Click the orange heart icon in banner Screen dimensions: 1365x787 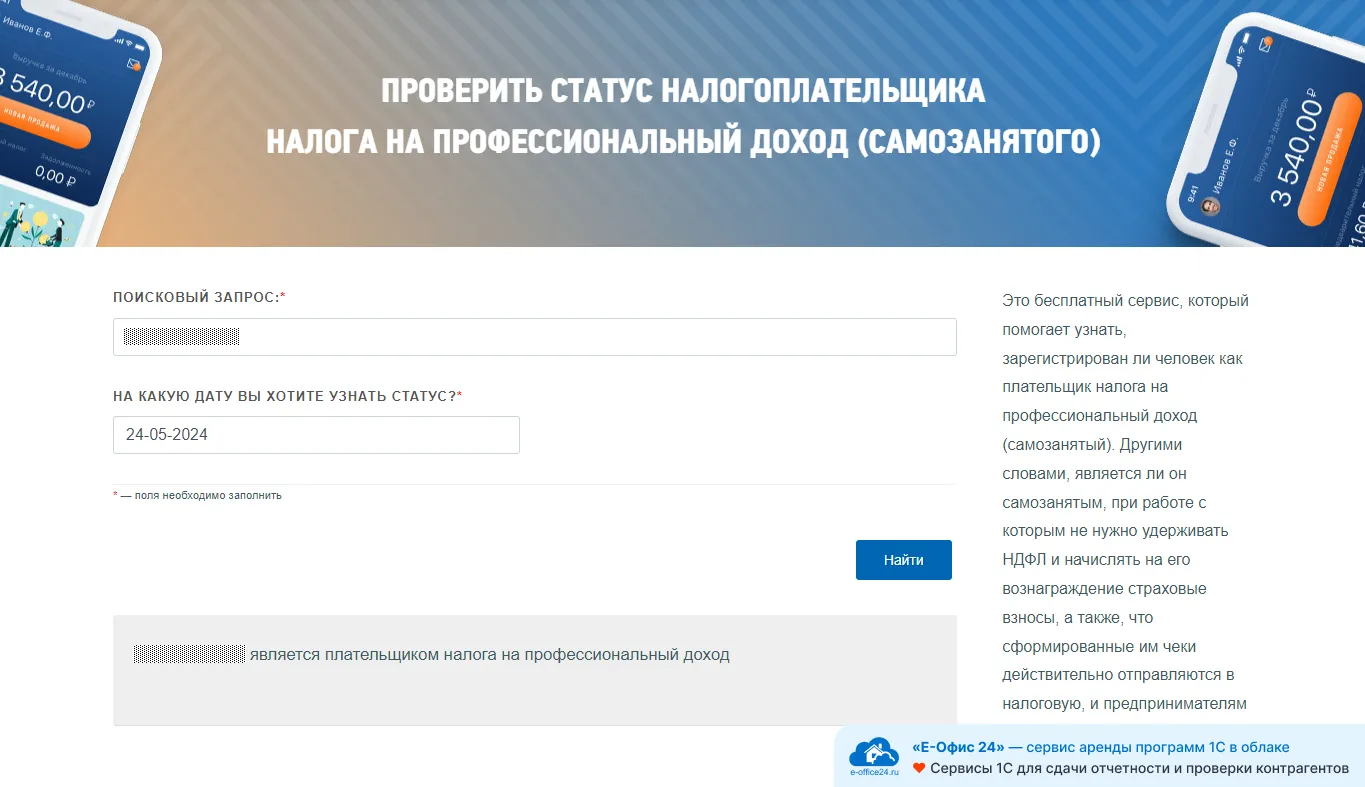[x=919, y=769]
